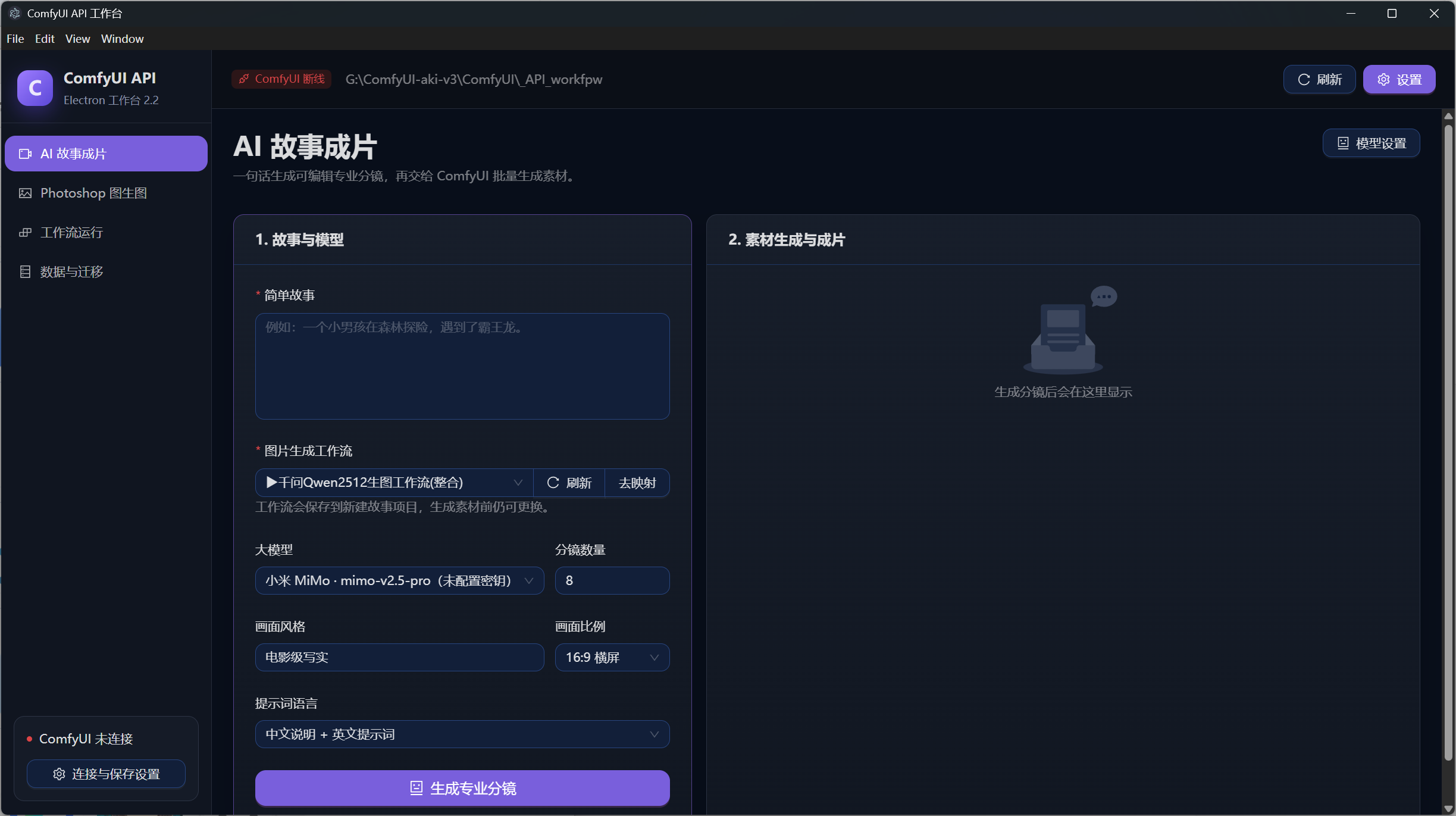The width and height of the screenshot is (1456, 816).
Task: Click the 大模型 field label
Action: pyautogui.click(x=274, y=550)
